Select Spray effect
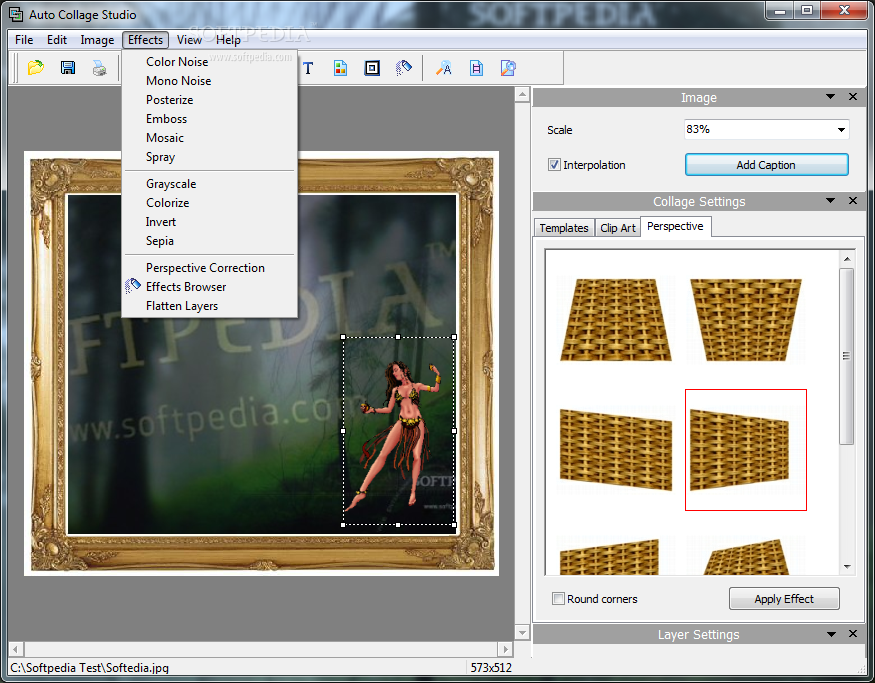Screen dimensions: 875x683 tap(209, 157)
